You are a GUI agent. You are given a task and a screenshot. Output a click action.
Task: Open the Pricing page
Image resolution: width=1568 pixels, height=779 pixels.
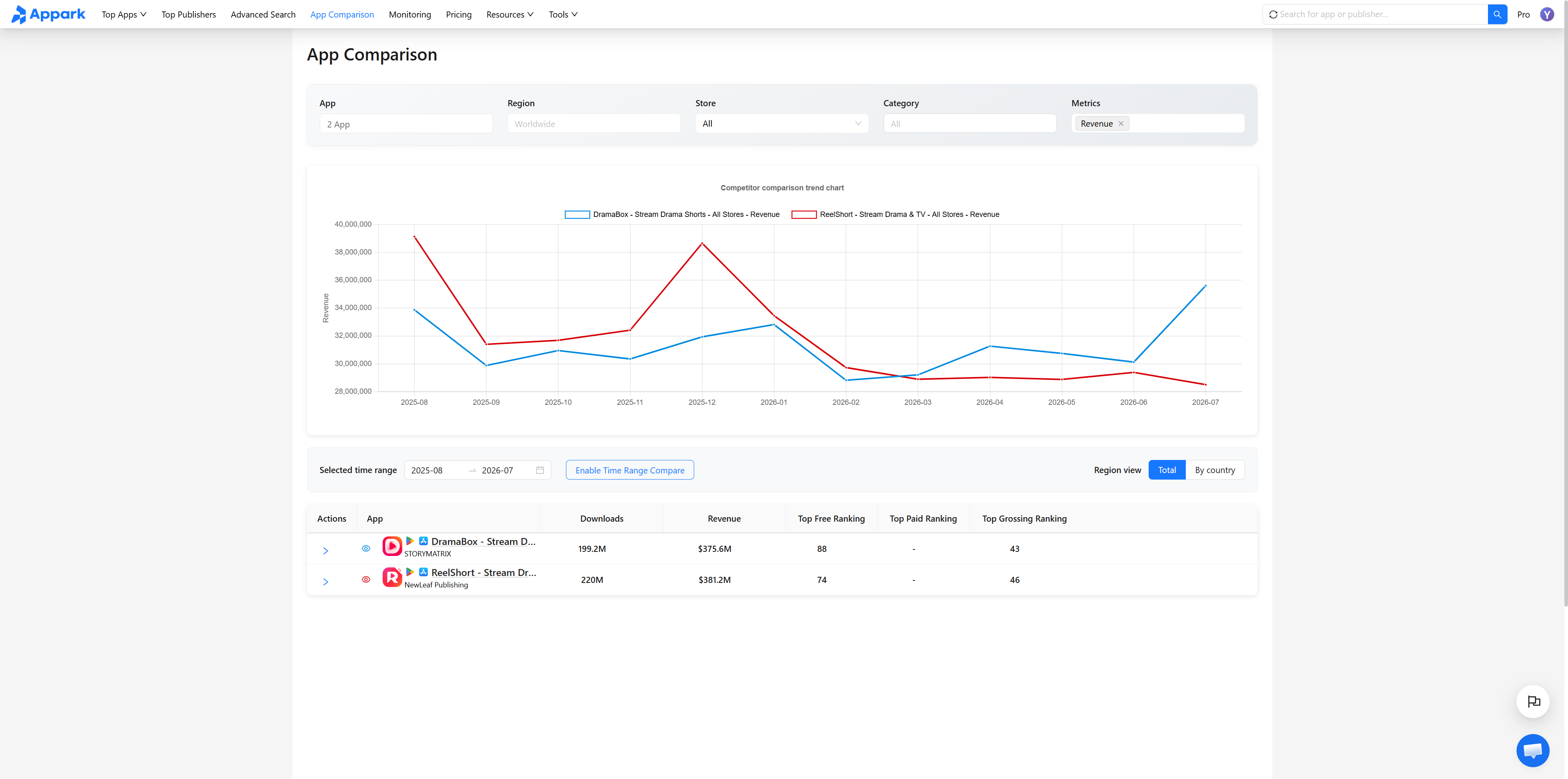coord(458,14)
